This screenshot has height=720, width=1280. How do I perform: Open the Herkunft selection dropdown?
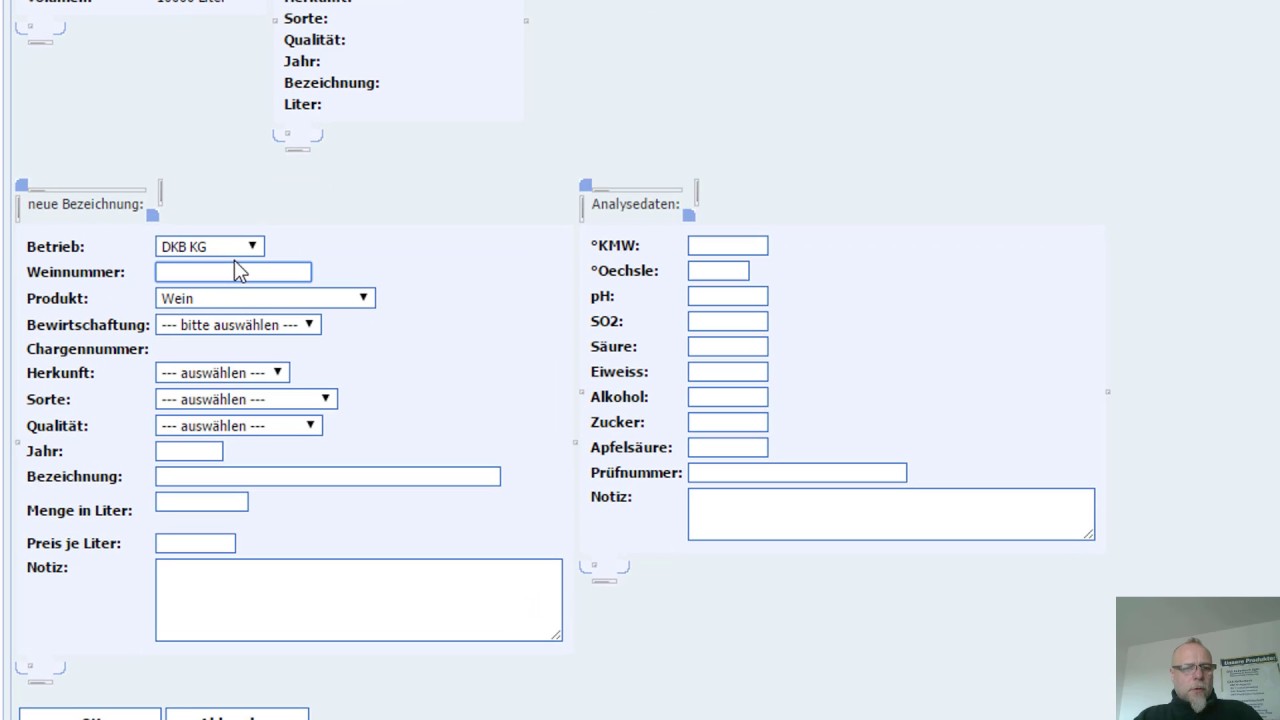coord(222,372)
